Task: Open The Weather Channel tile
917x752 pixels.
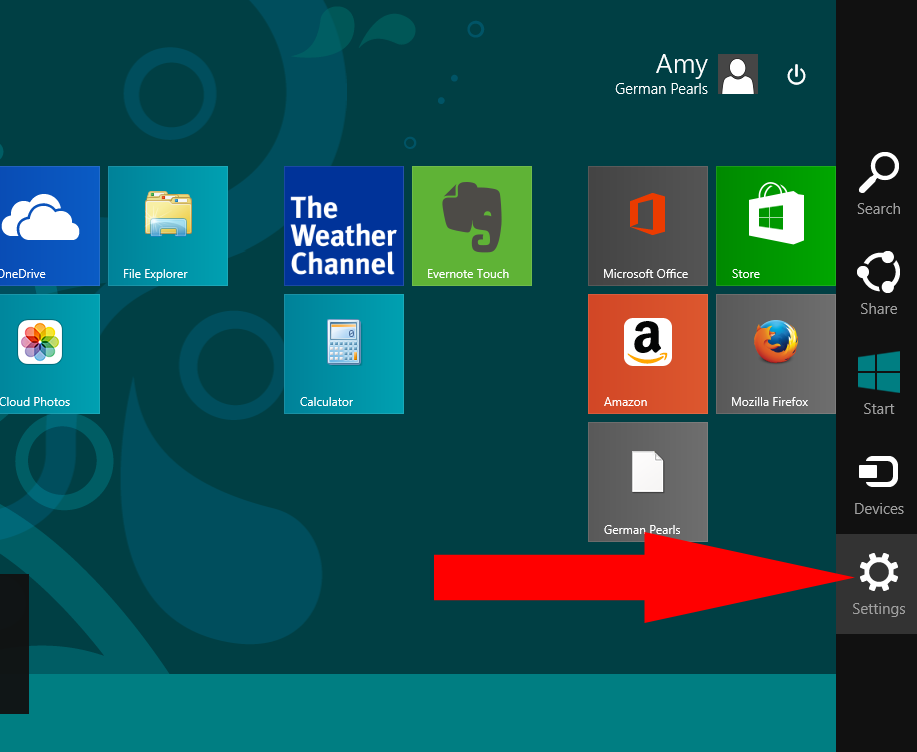Action: tap(344, 226)
